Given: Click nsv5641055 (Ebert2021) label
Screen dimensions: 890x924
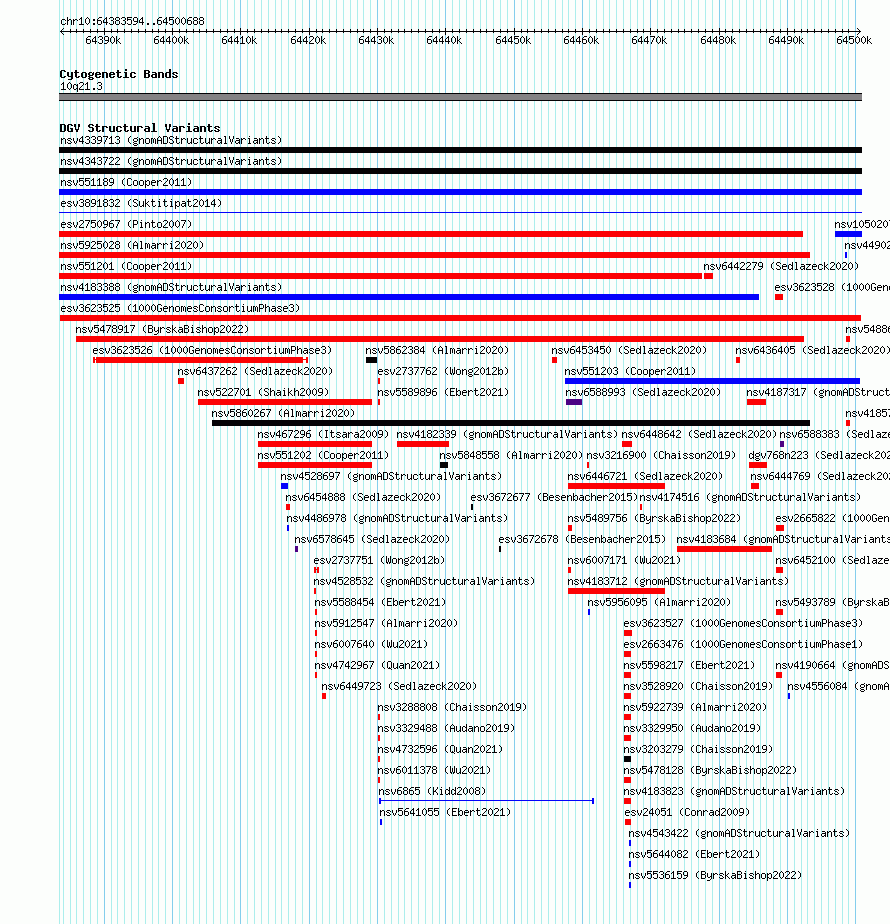Looking at the screenshot, I should [445, 813].
